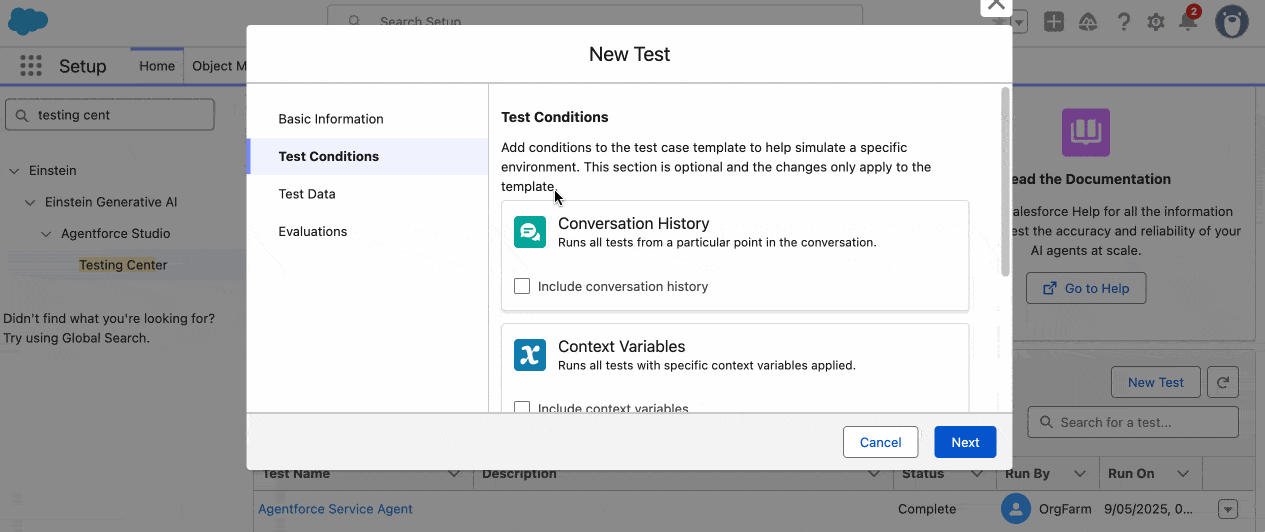Screen dimensions: 1265x532
Task: Open the user profile avatar
Action: [x=1231, y=21]
